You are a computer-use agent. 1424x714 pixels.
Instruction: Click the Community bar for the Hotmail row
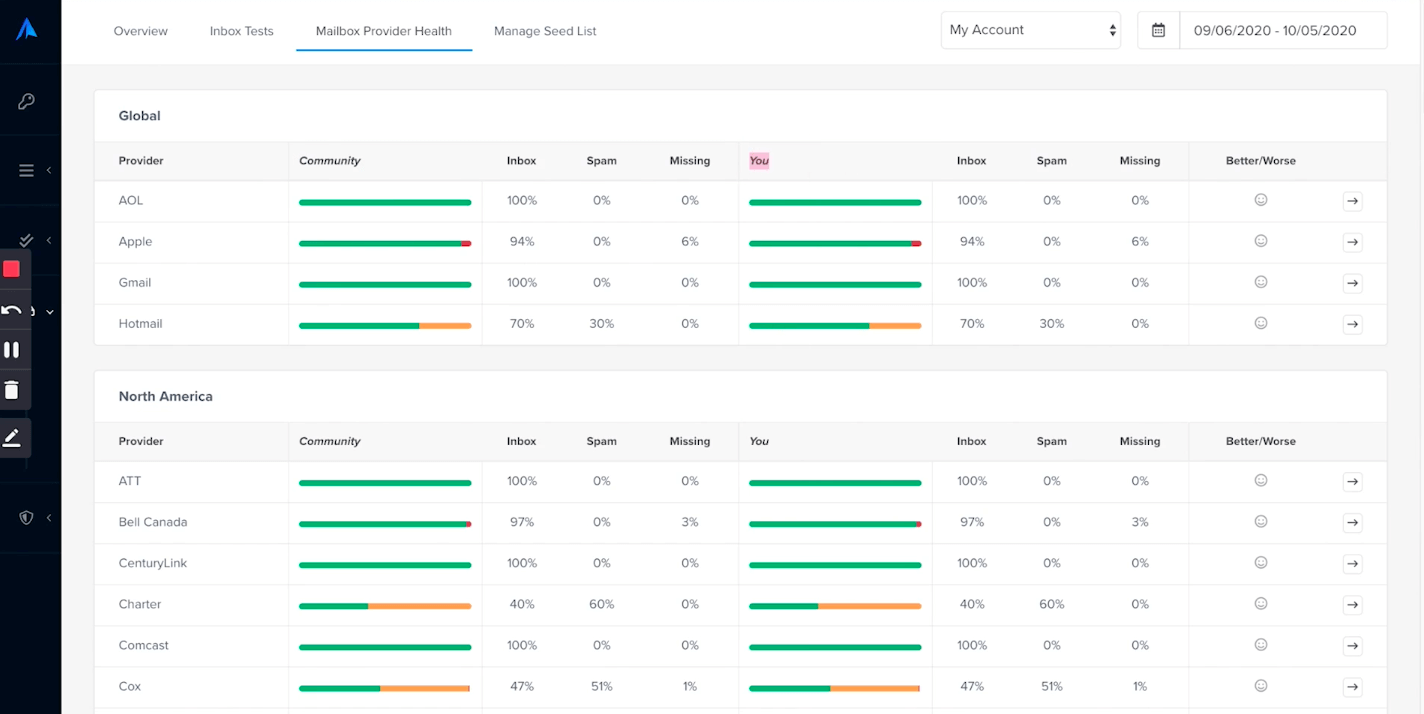point(385,325)
